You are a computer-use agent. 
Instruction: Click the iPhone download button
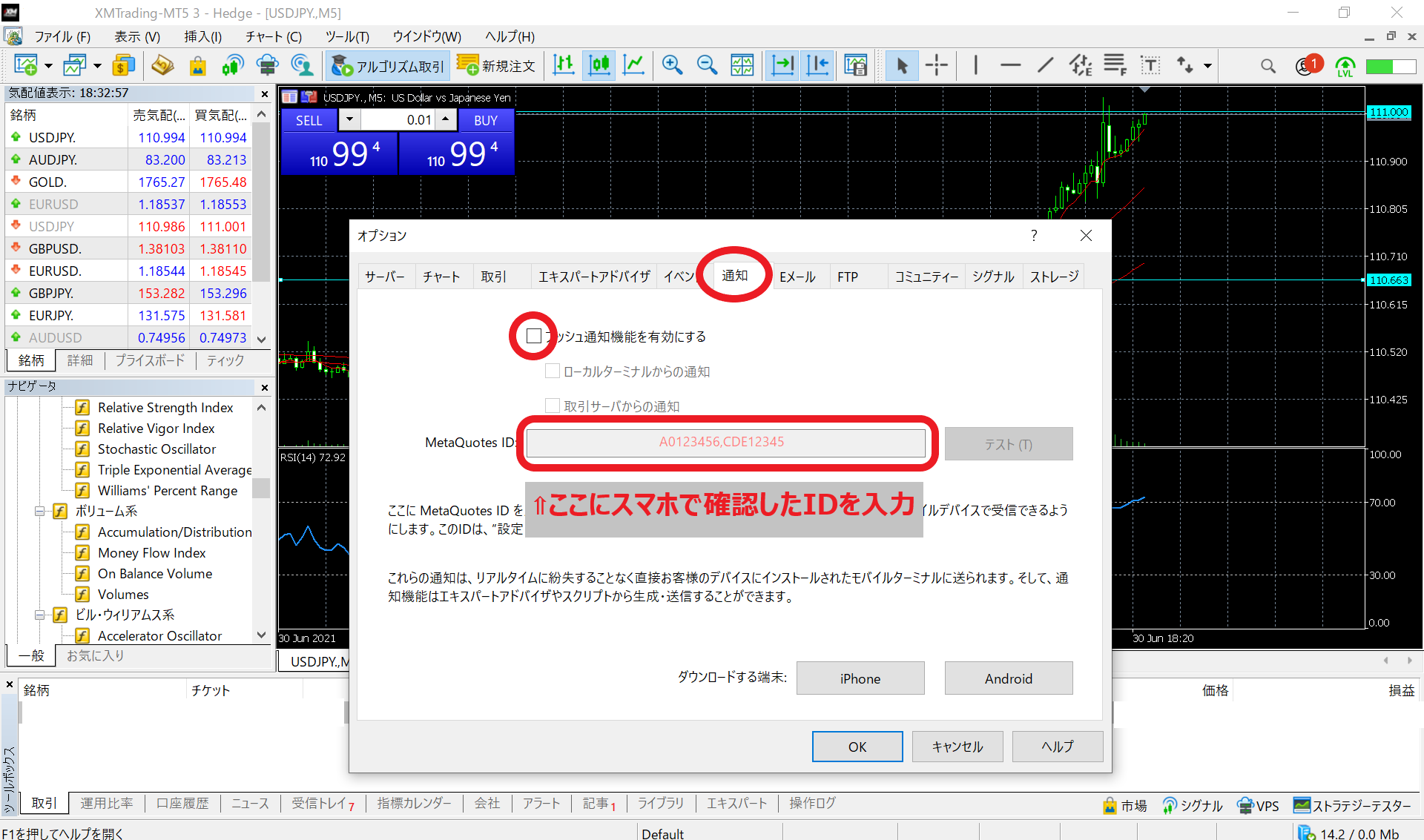(x=860, y=678)
